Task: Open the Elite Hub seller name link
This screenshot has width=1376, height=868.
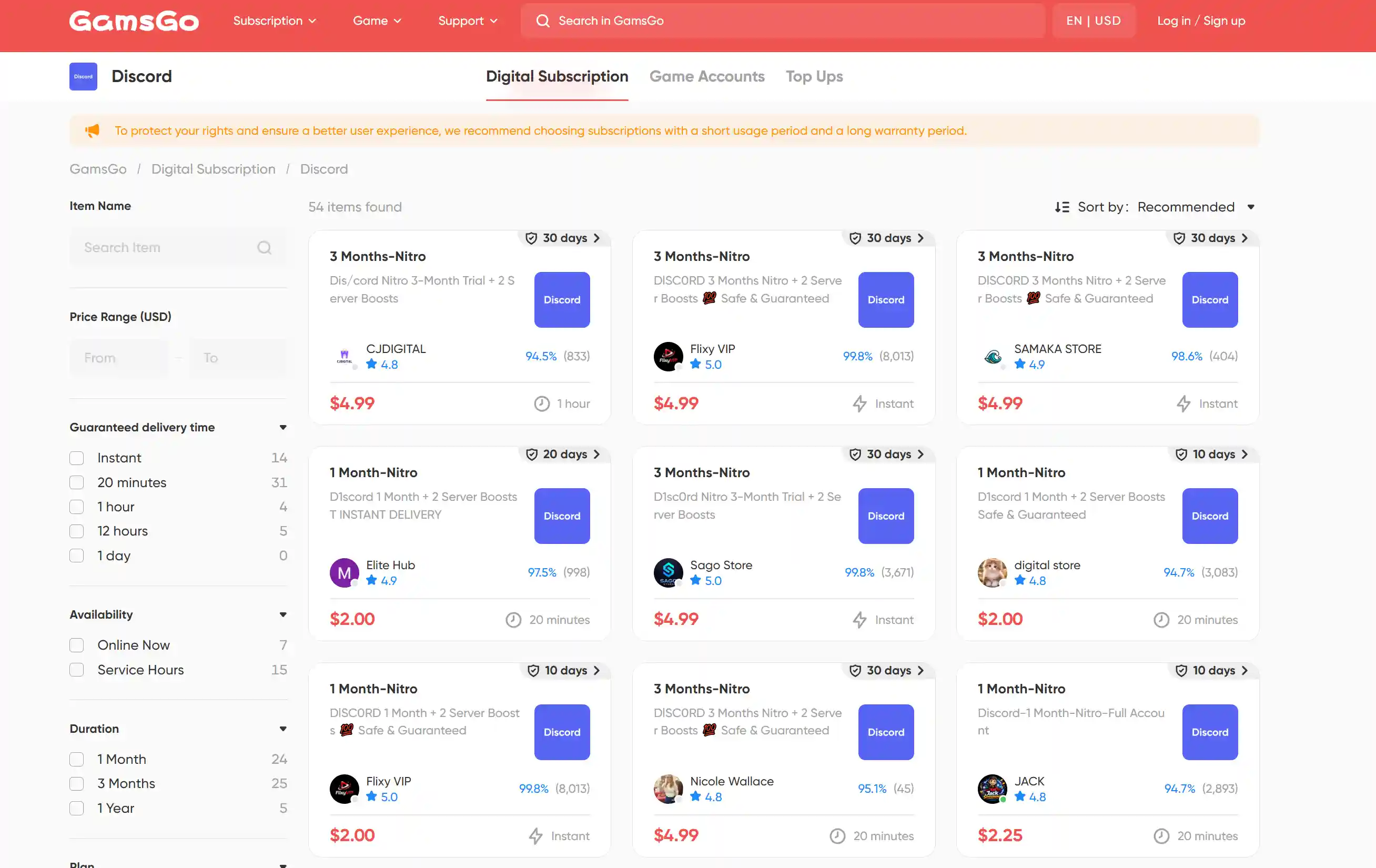Action: [x=390, y=565]
